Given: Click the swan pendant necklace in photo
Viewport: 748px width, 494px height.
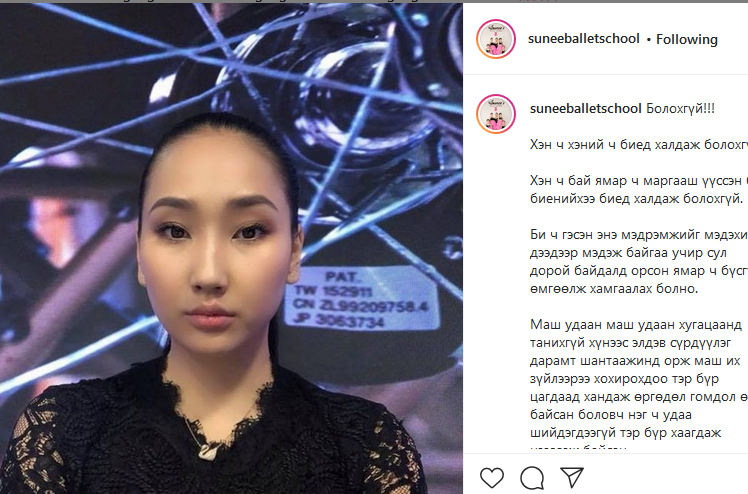Looking at the screenshot, I should (208, 450).
